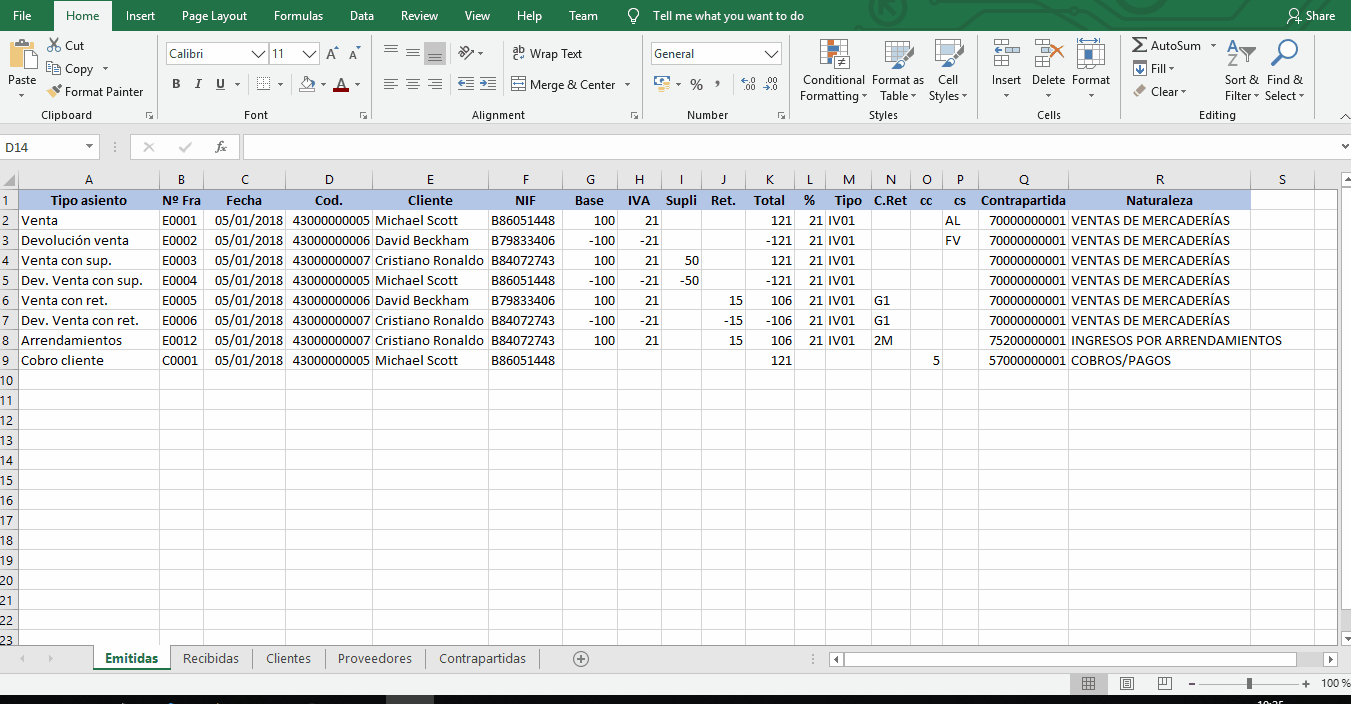Apply red font color A

click(x=341, y=84)
